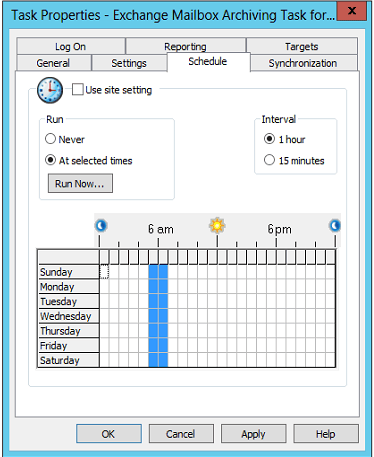This screenshot has width=374, height=457.
Task: Select the Thursday row header
Action: tap(68, 330)
